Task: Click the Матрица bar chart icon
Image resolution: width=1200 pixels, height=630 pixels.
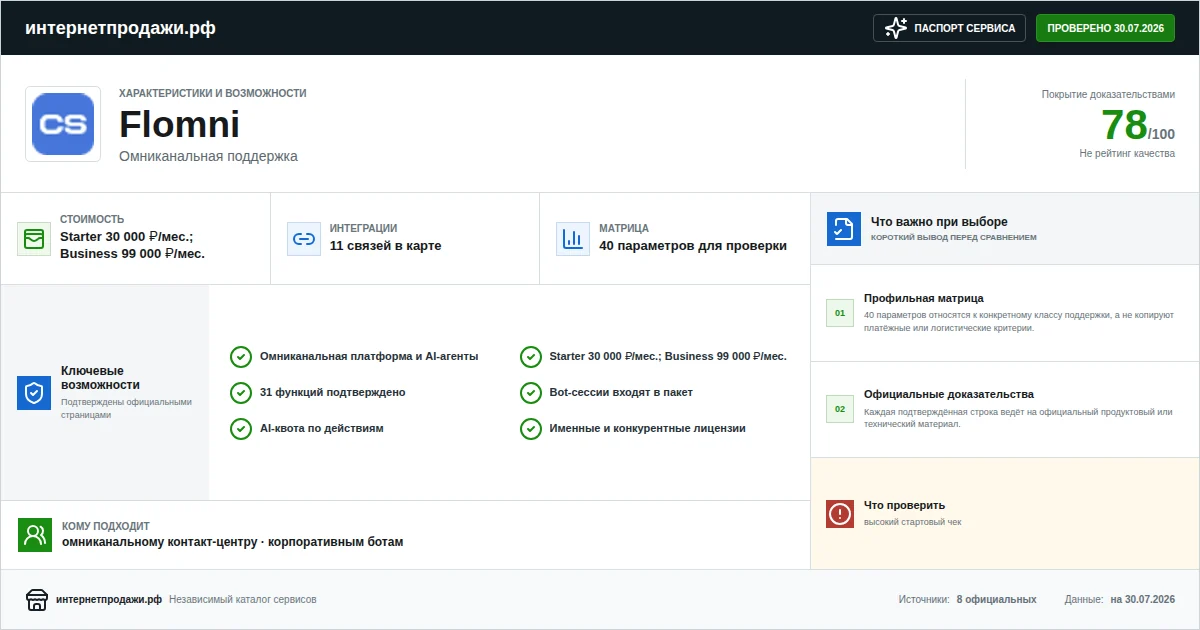Action: pyautogui.click(x=573, y=239)
